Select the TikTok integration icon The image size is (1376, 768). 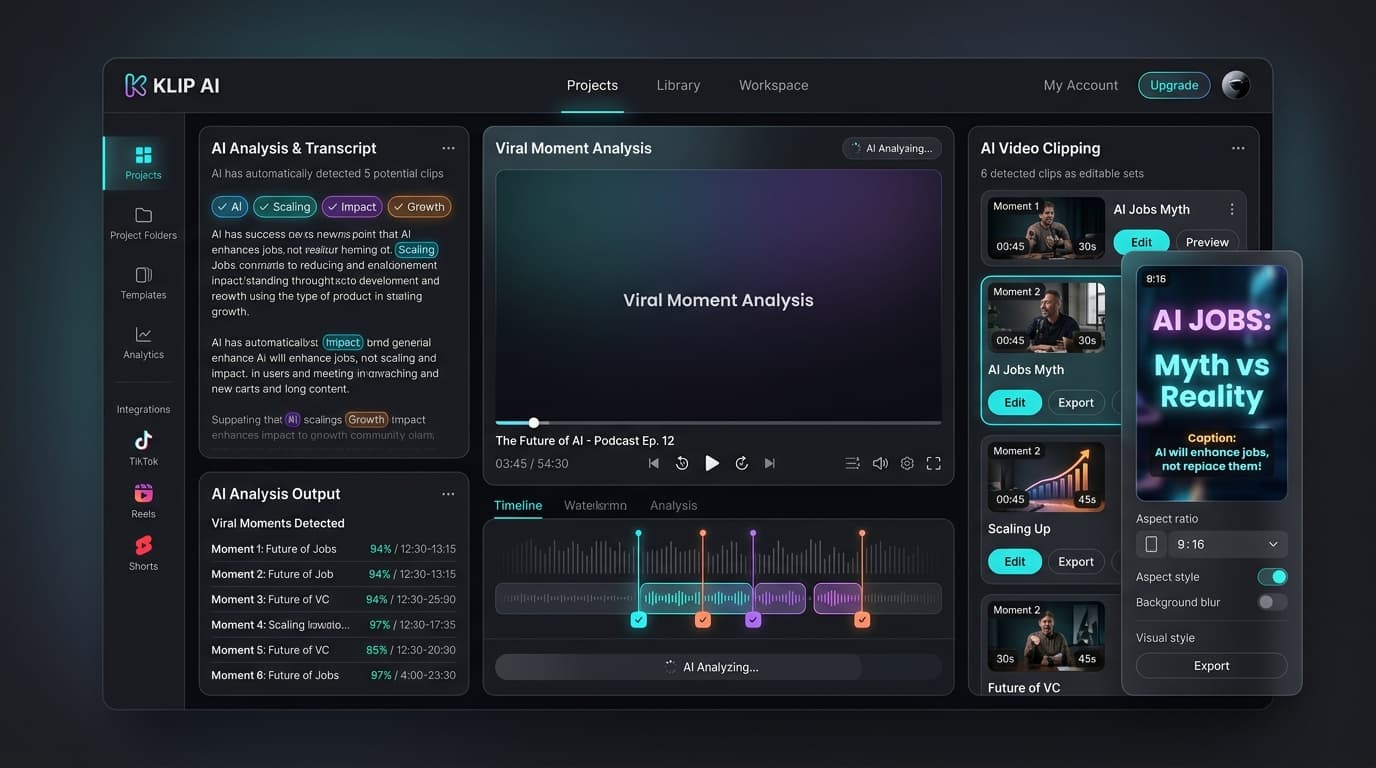click(x=143, y=441)
